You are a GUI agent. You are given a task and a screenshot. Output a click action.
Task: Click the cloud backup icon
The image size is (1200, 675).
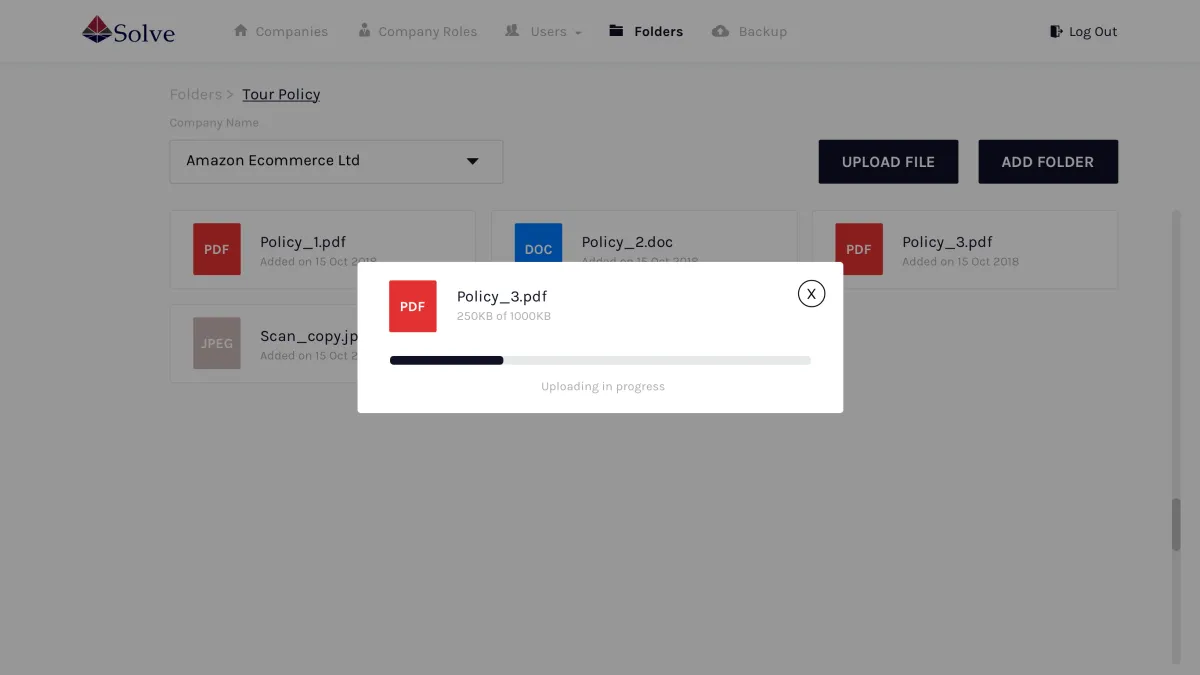click(720, 31)
